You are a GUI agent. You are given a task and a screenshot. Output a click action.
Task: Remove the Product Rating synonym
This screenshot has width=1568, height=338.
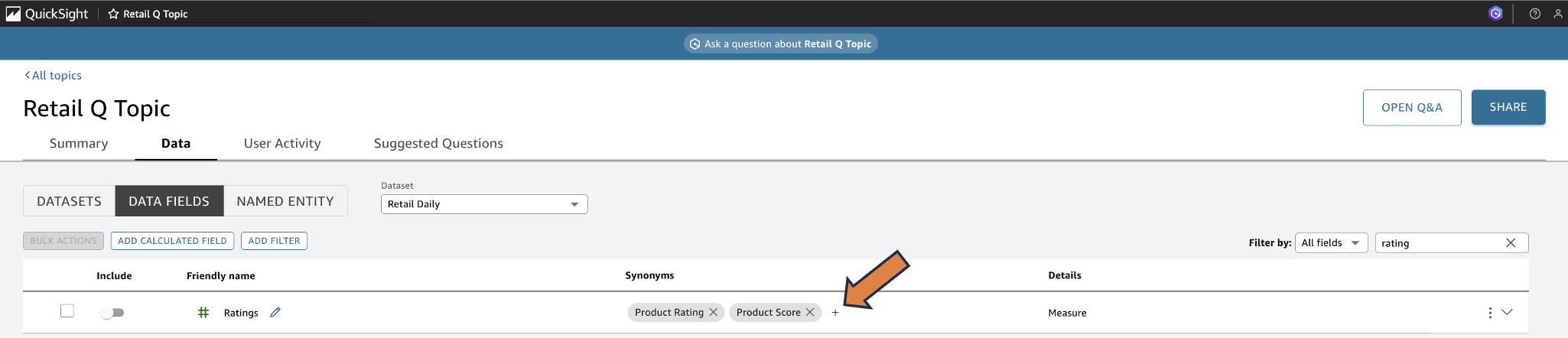click(714, 312)
